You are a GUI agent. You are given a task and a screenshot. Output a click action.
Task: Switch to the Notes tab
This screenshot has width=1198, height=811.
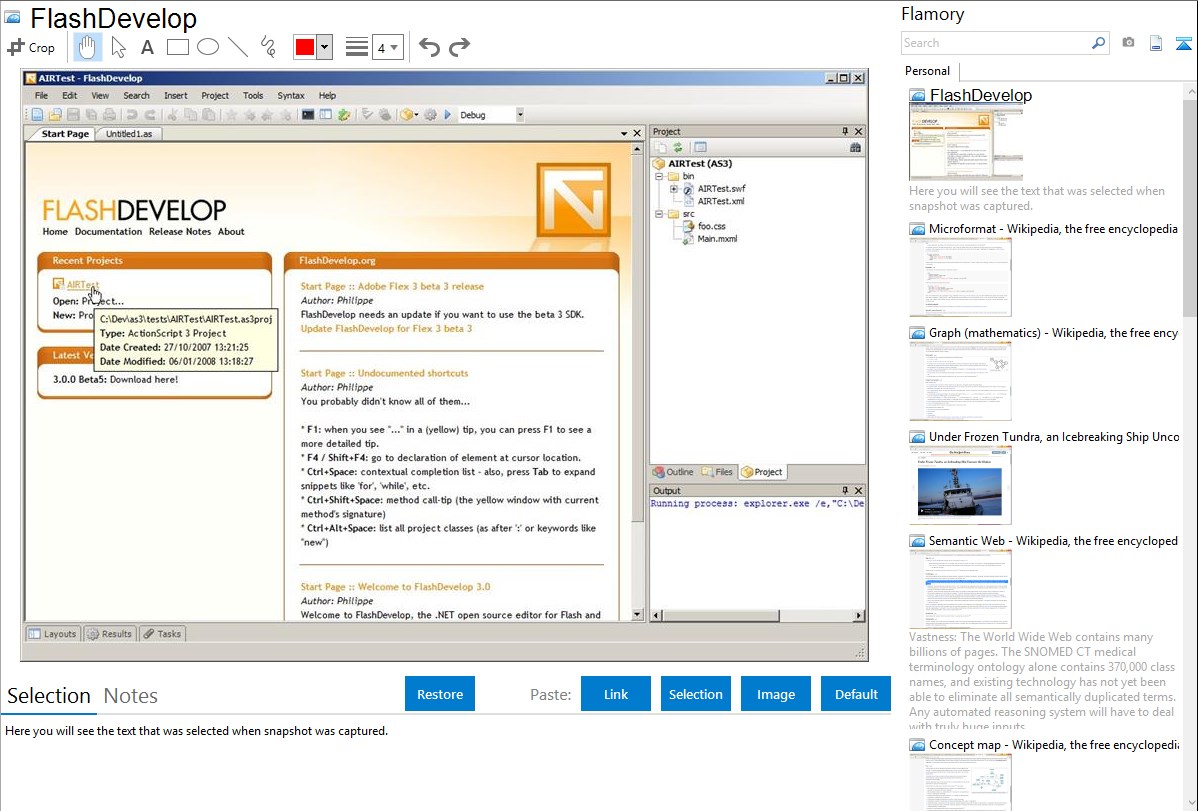point(131,696)
